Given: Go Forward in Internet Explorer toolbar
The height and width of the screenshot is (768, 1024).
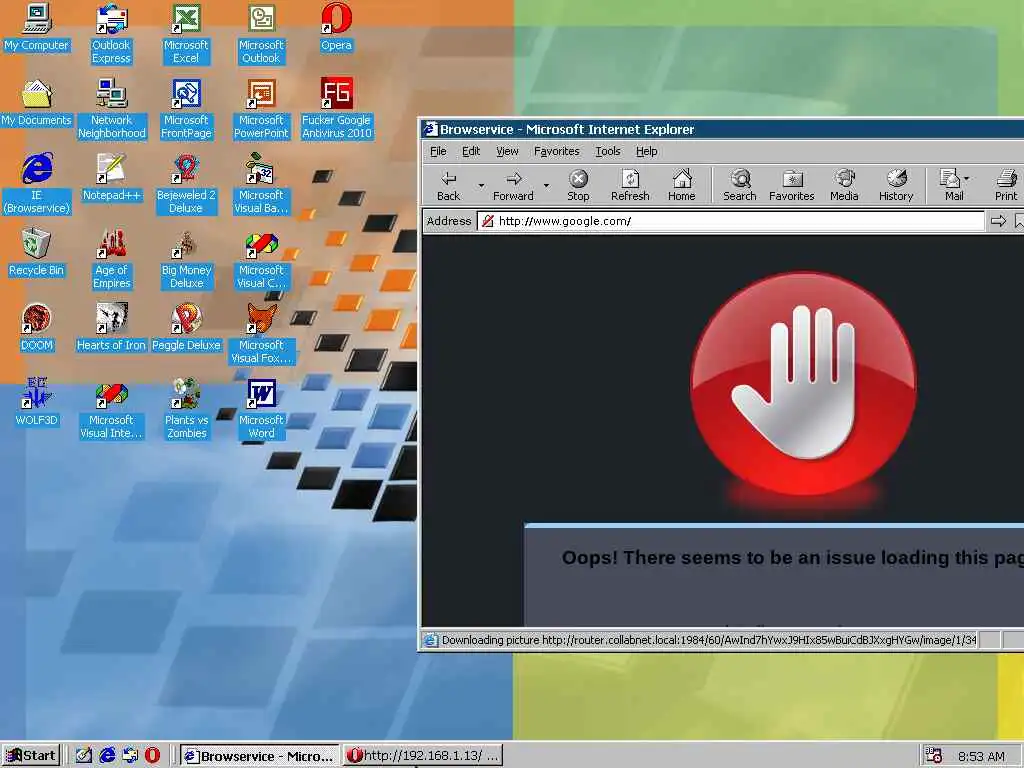Looking at the screenshot, I should click(513, 185).
